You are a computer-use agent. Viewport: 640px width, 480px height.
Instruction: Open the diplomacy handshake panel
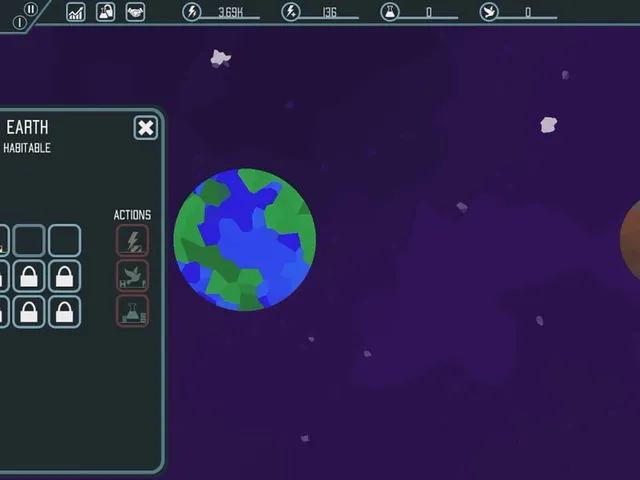pos(136,12)
